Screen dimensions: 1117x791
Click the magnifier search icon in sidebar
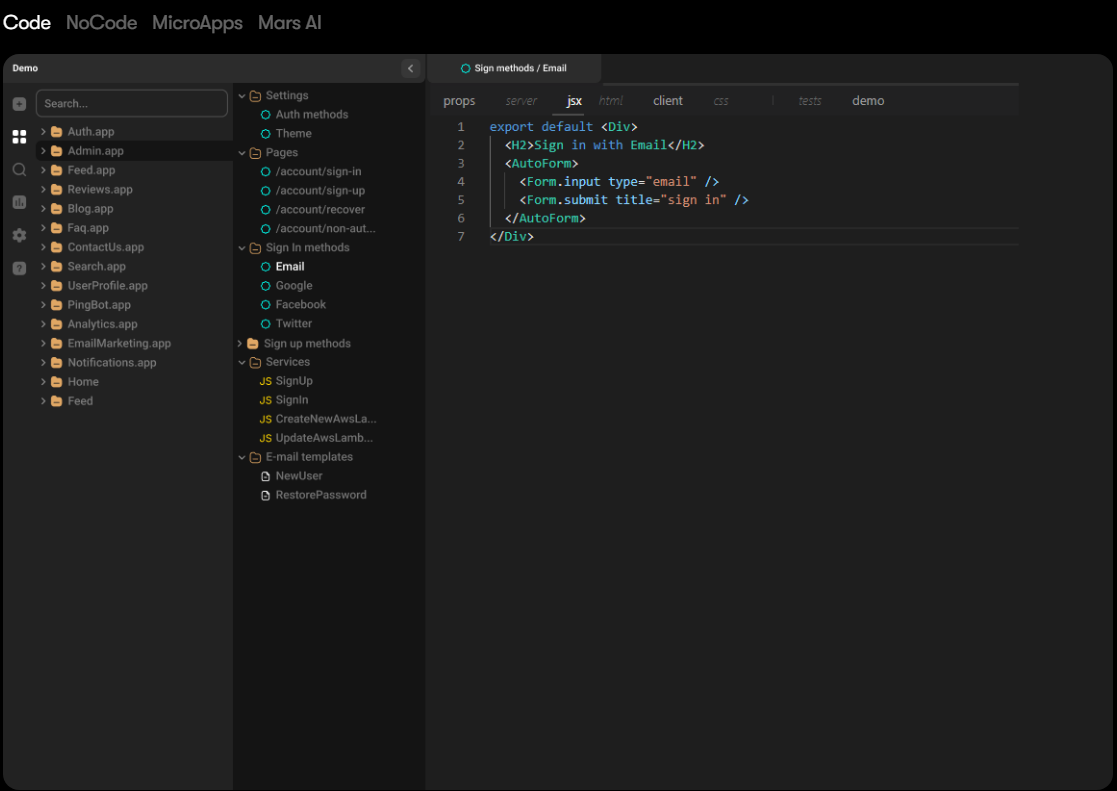tap(19, 170)
